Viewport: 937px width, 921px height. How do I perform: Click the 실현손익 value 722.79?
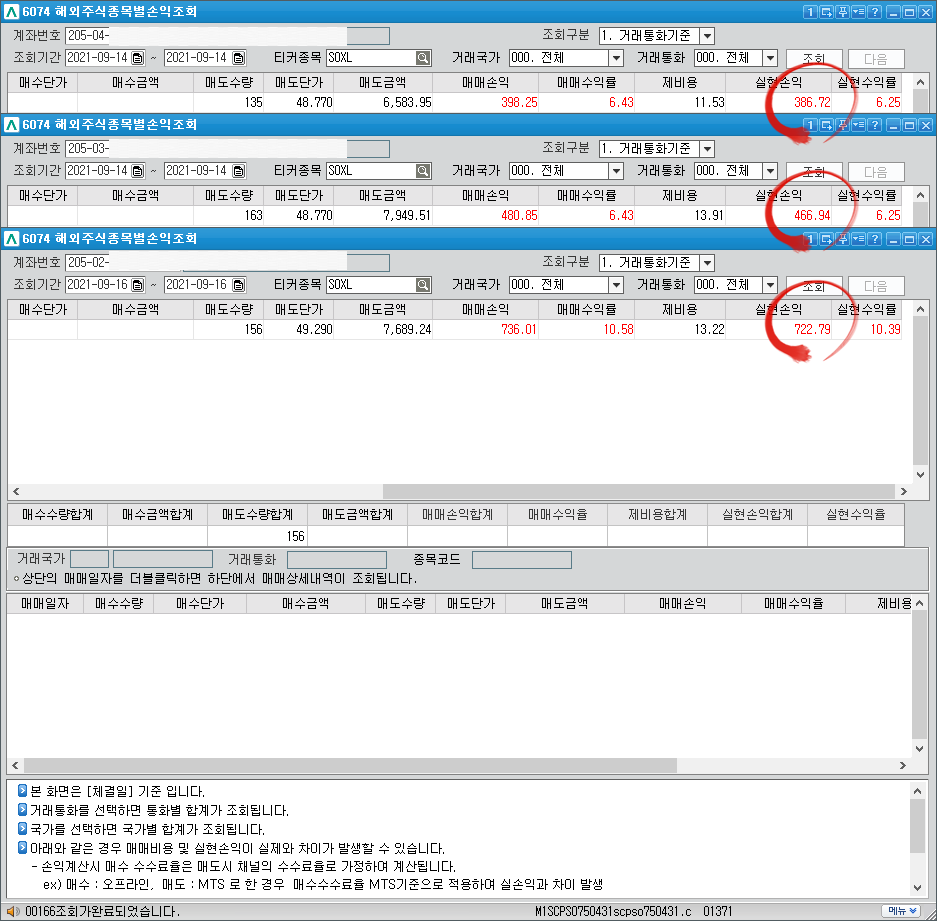[812, 329]
